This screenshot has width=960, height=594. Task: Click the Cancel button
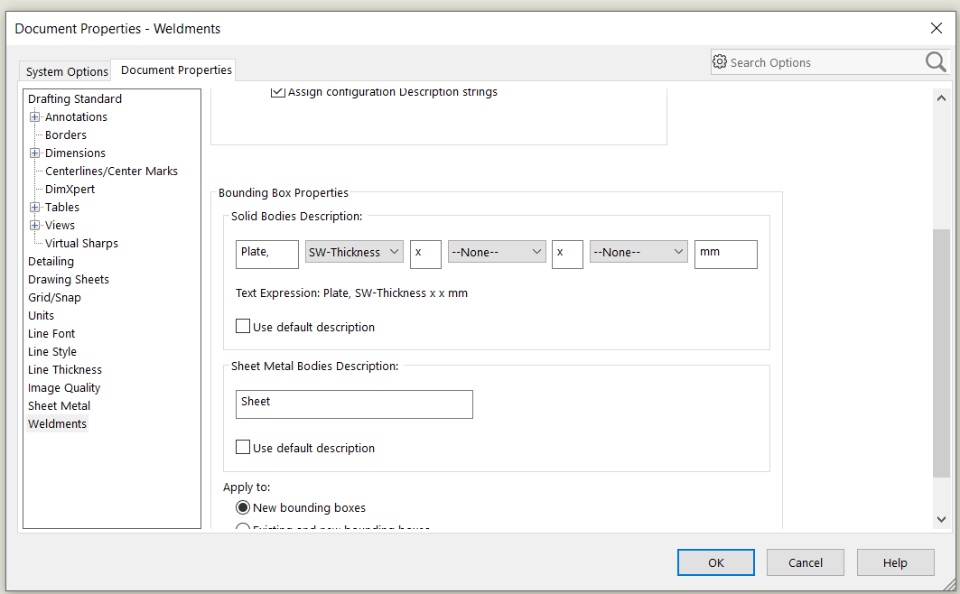coord(805,563)
